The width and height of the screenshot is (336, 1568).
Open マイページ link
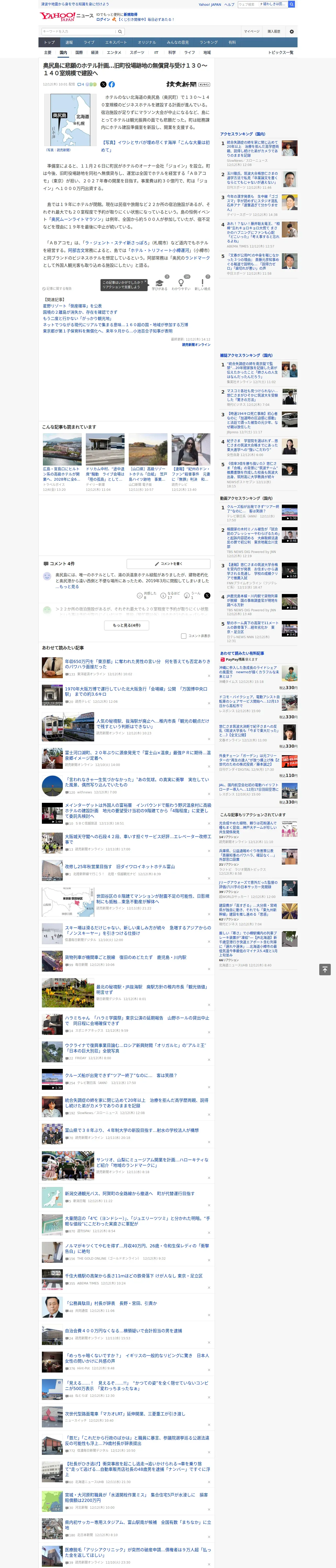click(x=252, y=31)
